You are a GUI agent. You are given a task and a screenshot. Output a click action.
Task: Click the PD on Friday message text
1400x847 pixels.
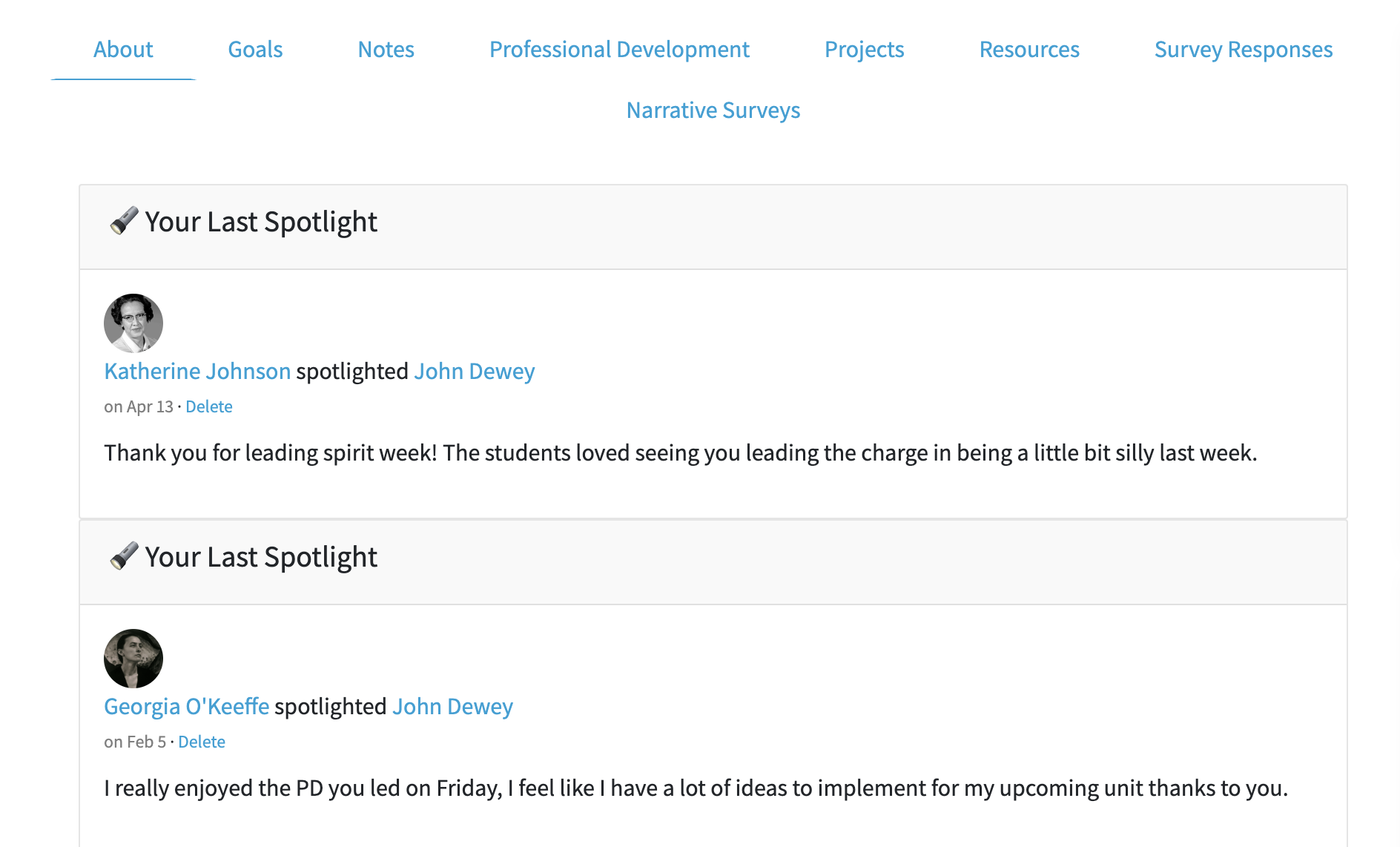click(696, 788)
